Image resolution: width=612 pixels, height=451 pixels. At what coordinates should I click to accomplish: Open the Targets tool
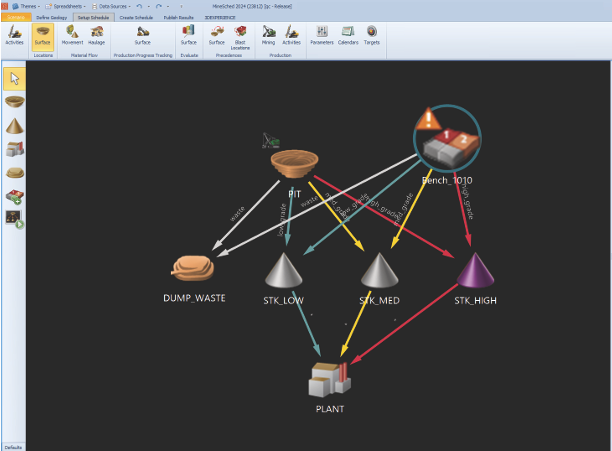372,35
